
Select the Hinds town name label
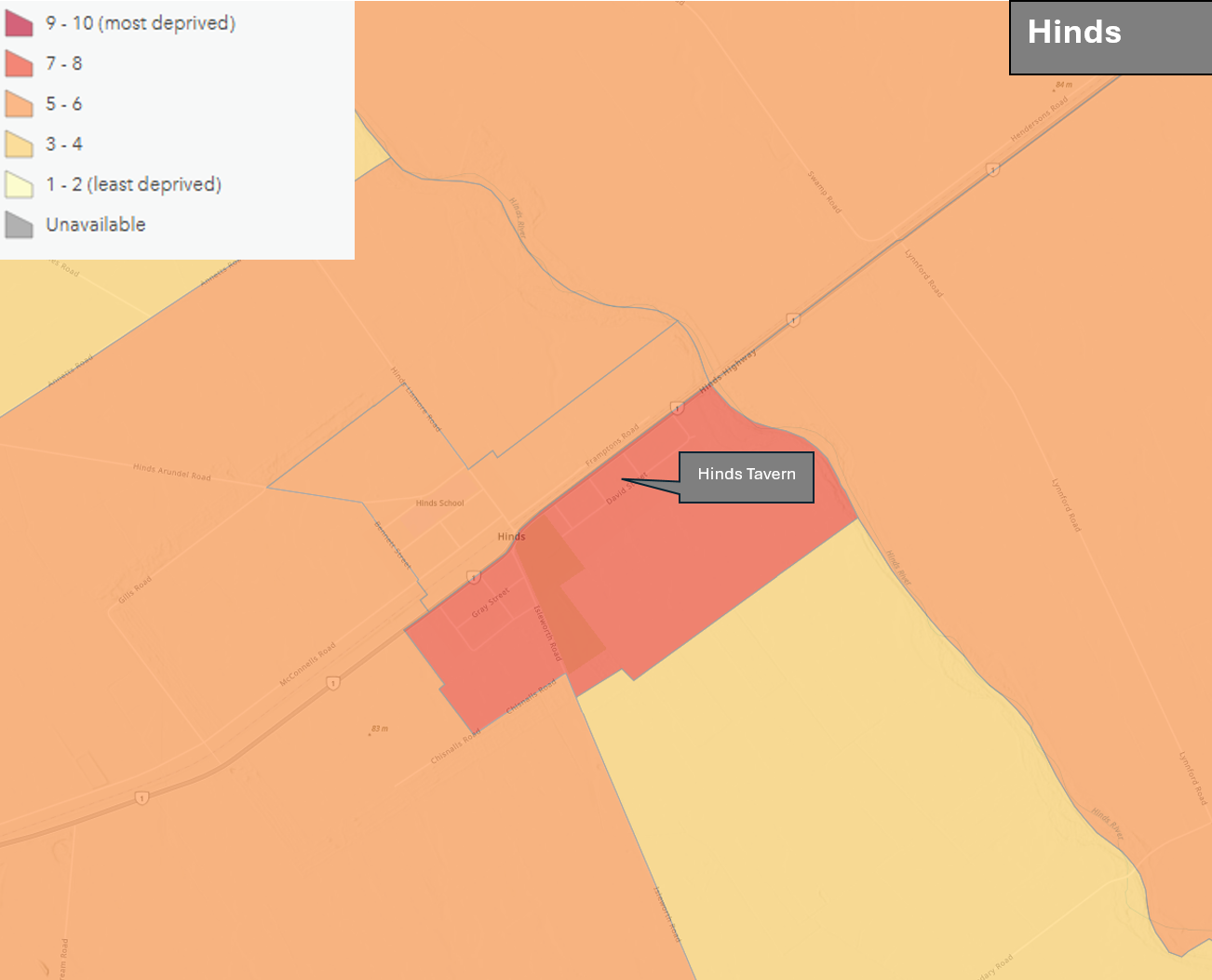tap(511, 536)
